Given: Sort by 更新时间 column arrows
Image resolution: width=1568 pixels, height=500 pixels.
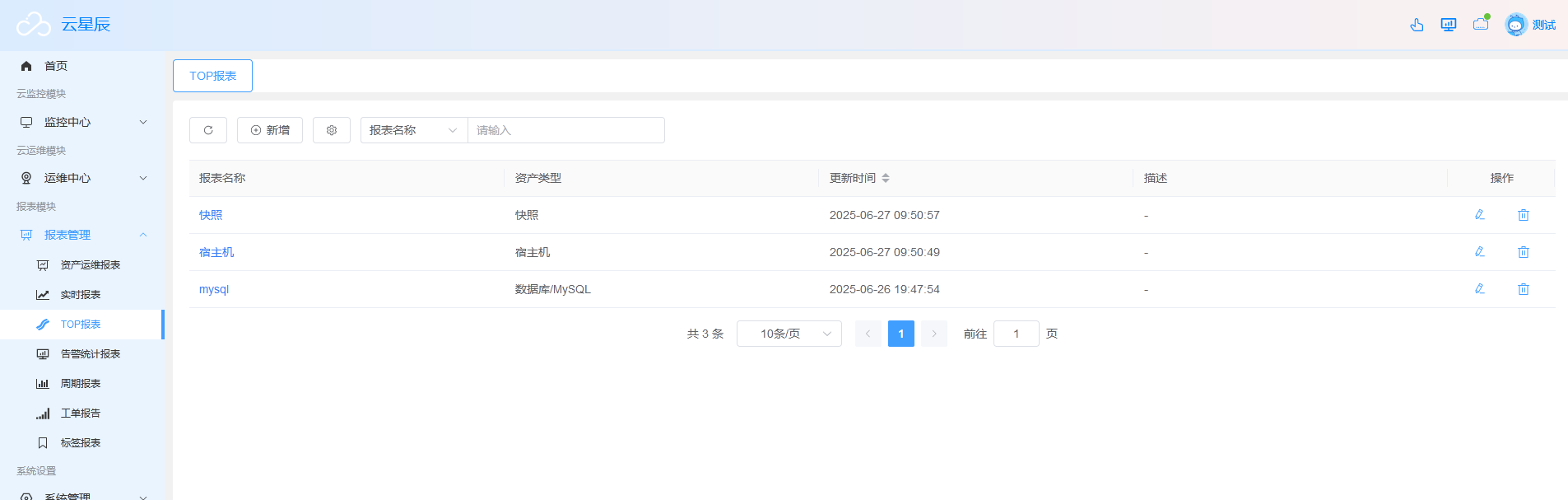Looking at the screenshot, I should (886, 178).
